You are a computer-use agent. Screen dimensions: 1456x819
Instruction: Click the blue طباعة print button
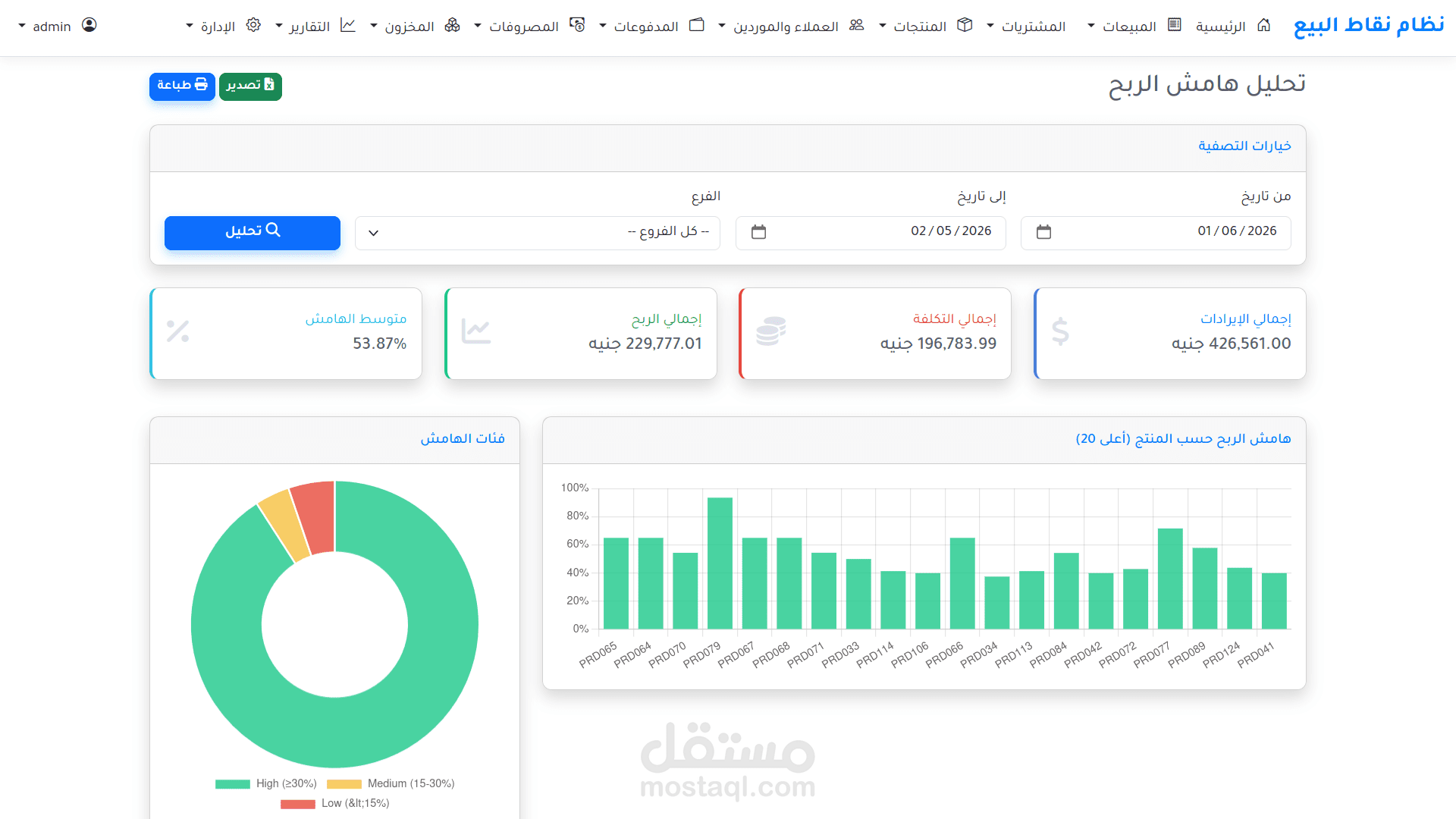(x=182, y=86)
